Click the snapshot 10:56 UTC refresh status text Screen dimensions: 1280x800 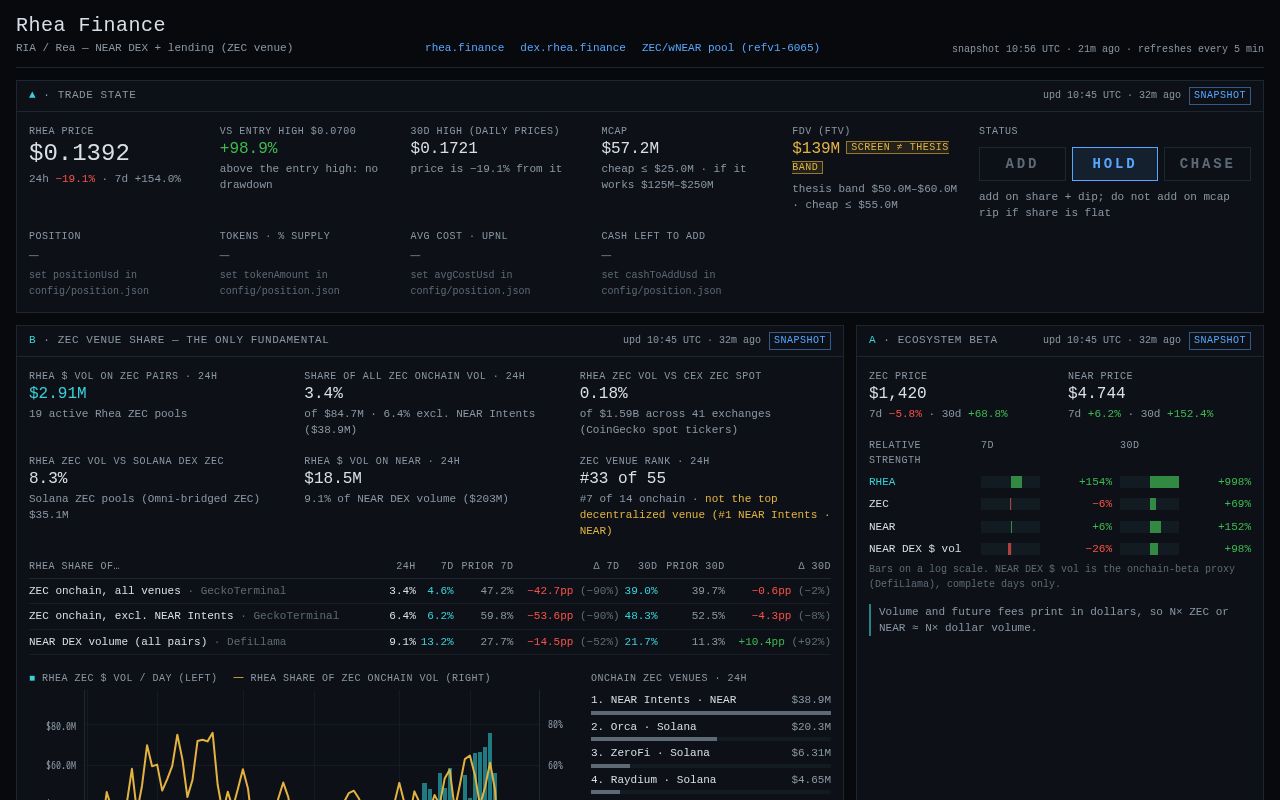1108,49
